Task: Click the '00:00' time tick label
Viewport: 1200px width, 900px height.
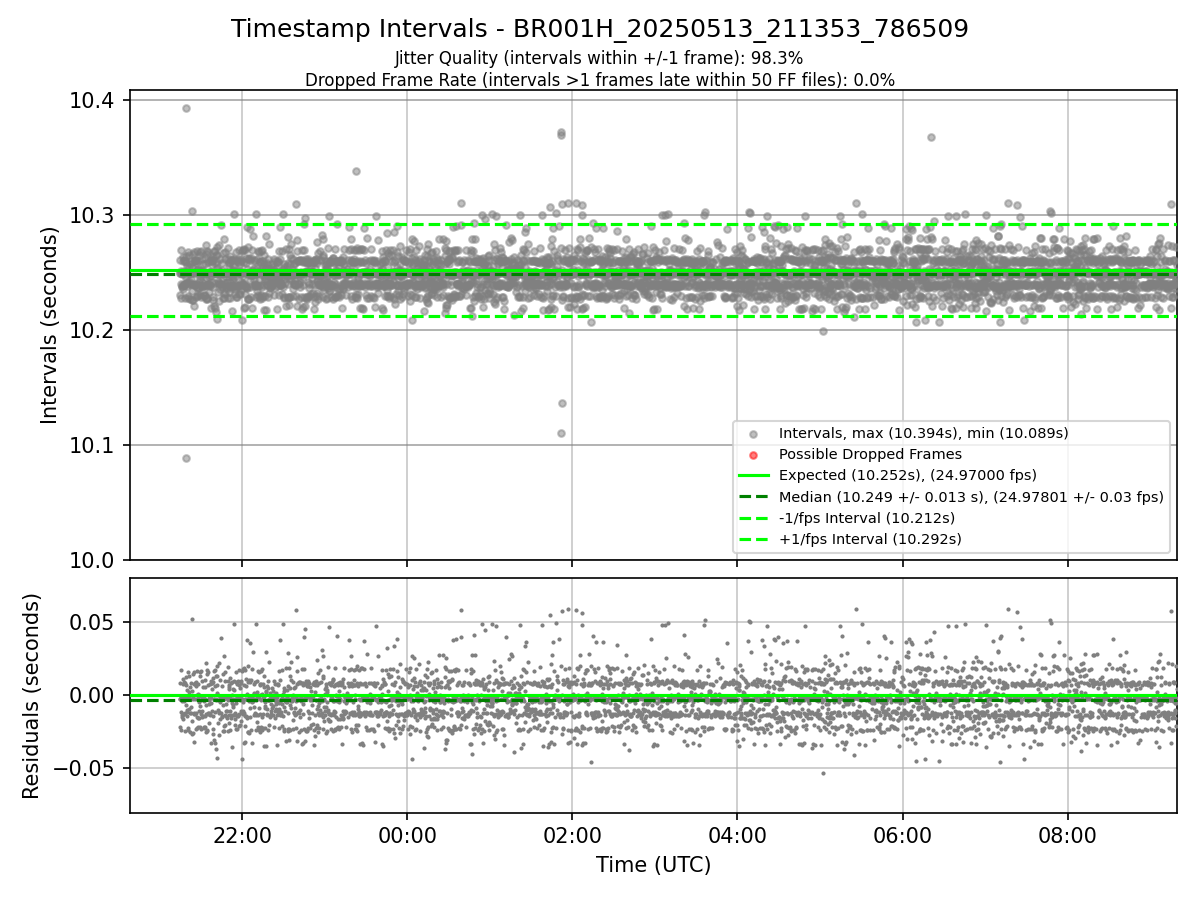Action: pyautogui.click(x=406, y=835)
